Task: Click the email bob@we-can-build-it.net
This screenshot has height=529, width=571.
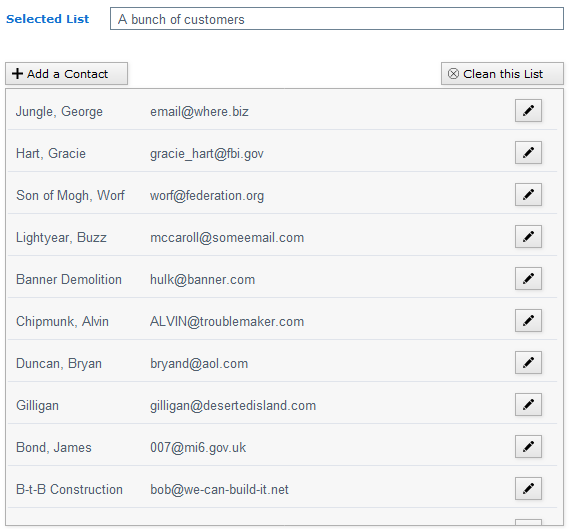Action: click(x=219, y=489)
